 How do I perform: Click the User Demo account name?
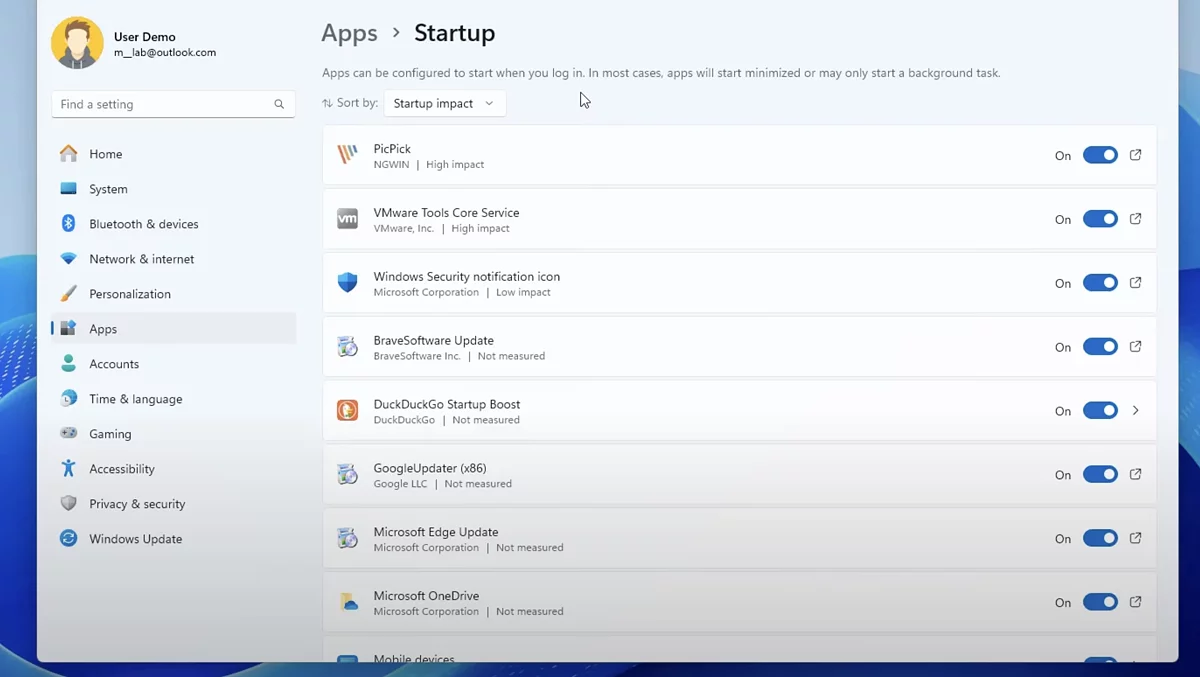point(145,37)
